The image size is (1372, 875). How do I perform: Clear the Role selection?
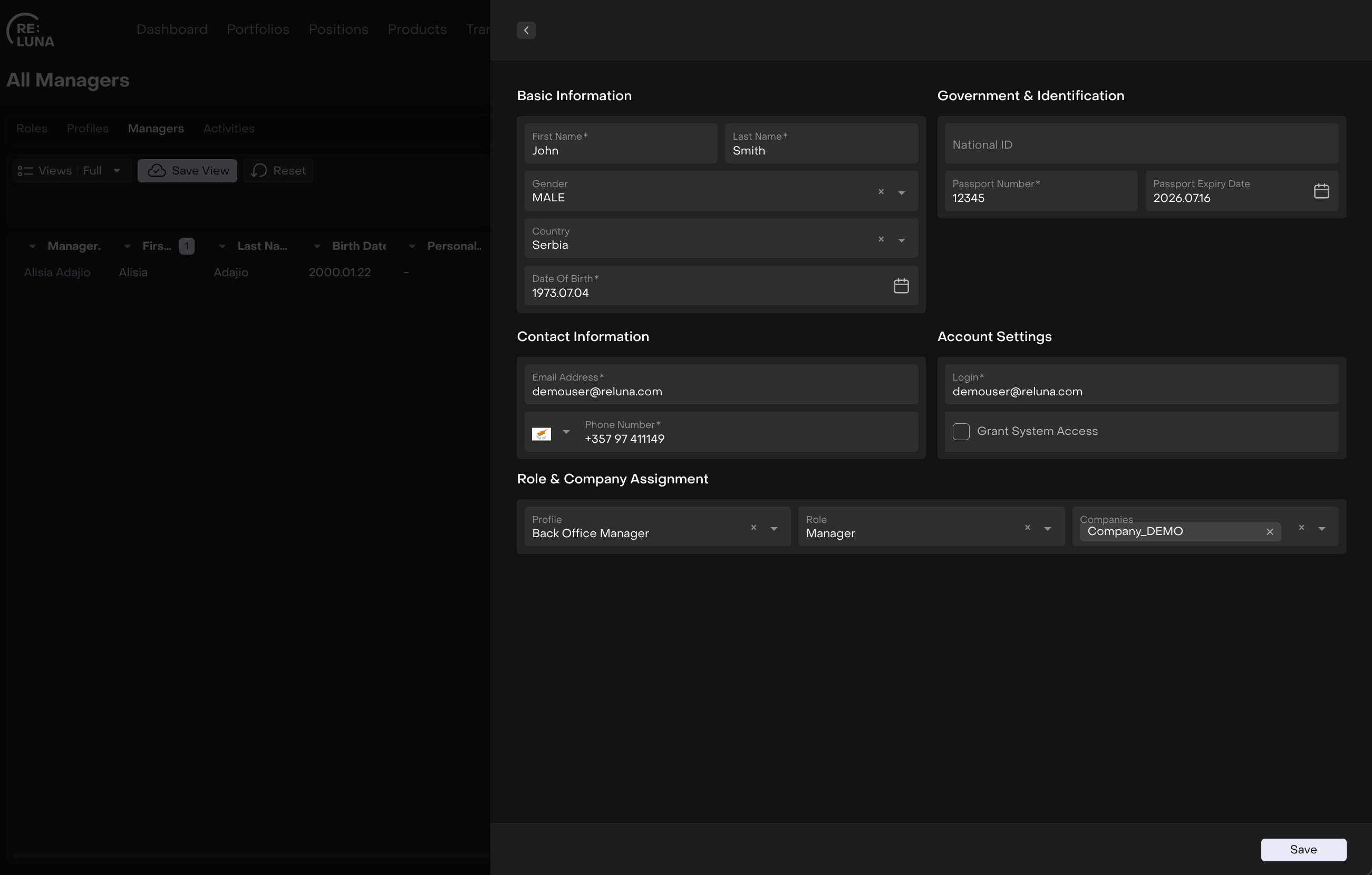click(x=1027, y=528)
